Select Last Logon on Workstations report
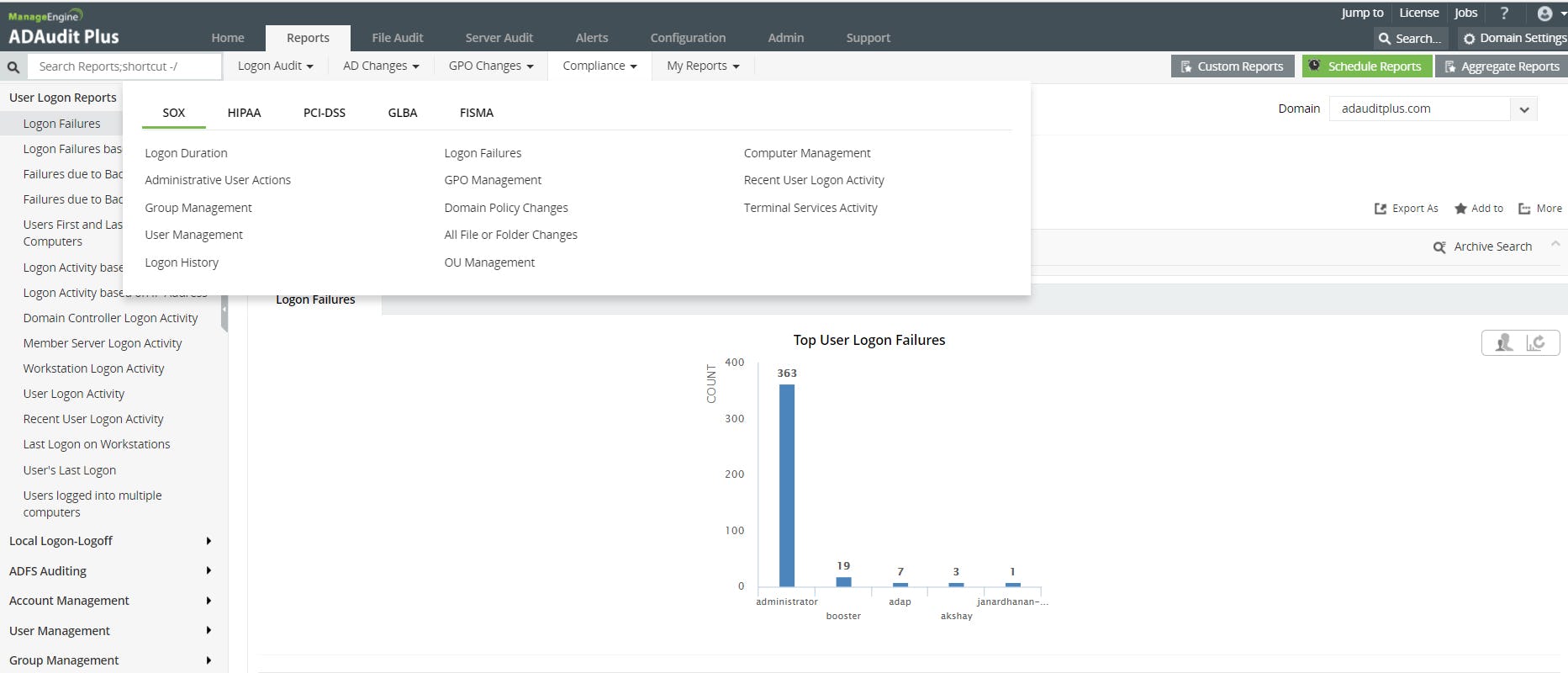The width and height of the screenshot is (1568, 673). (97, 444)
